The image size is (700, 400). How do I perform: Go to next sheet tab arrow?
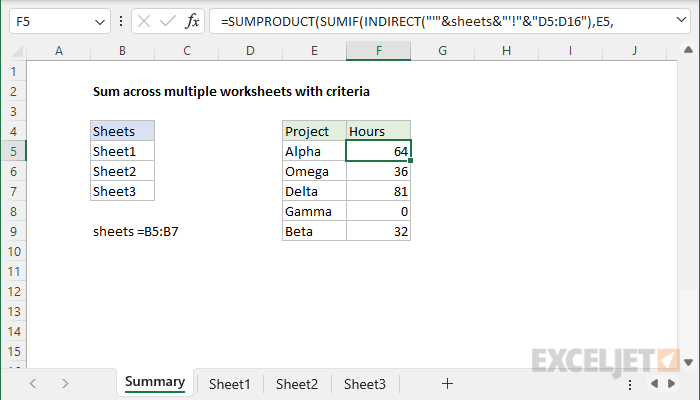tap(65, 383)
